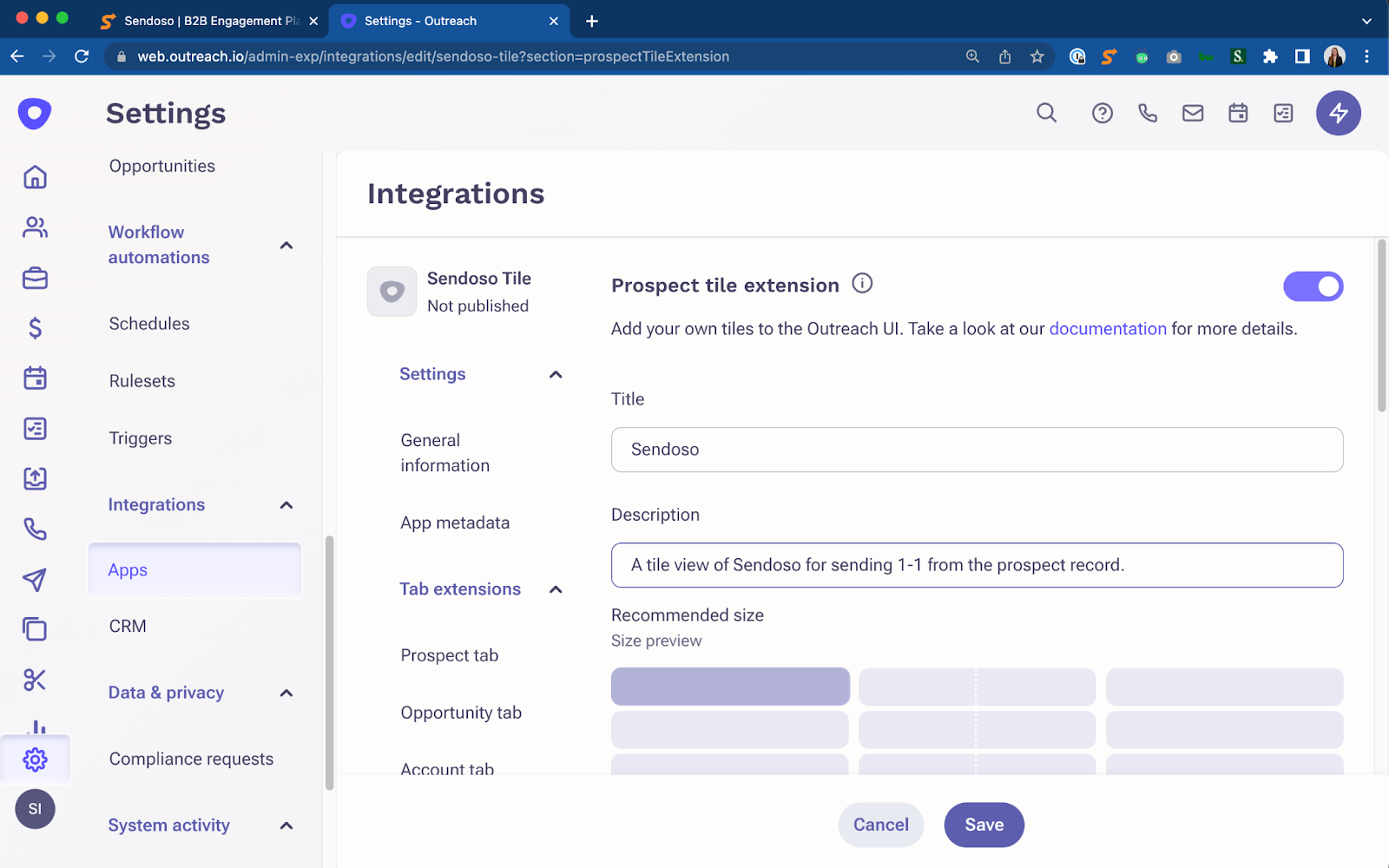Go to General information section
This screenshot has height=868, width=1389.
445,453
